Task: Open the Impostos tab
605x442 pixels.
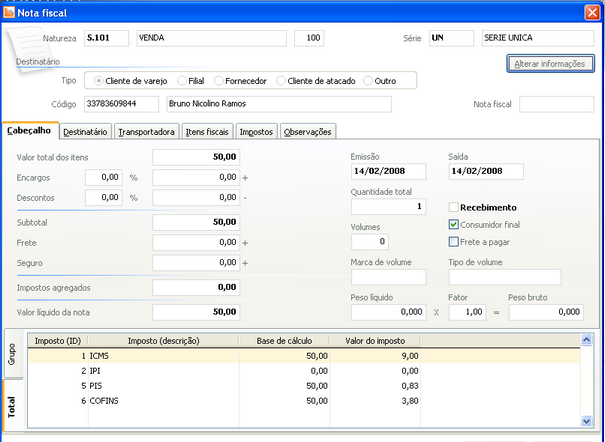Action: 256,132
